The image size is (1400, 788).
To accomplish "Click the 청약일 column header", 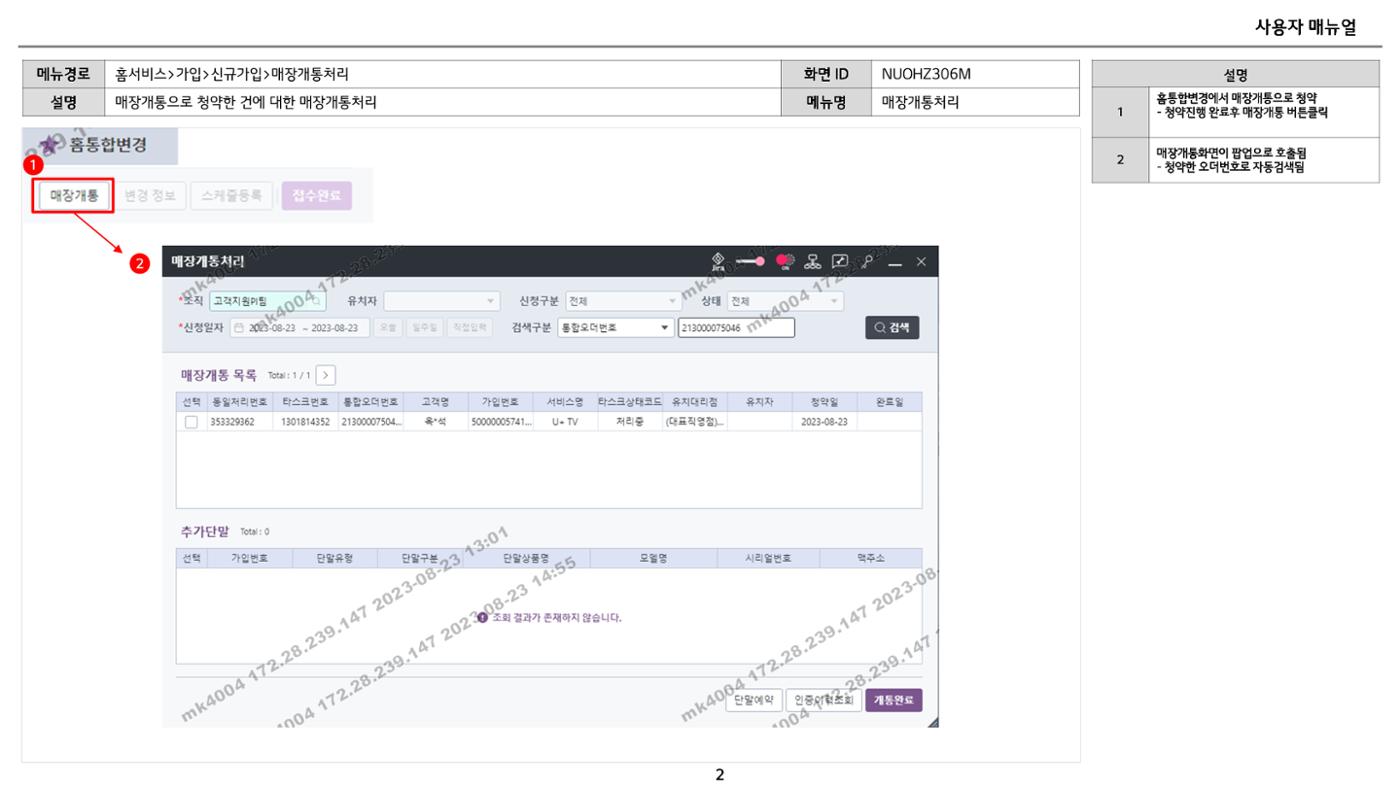I will tap(825, 402).
